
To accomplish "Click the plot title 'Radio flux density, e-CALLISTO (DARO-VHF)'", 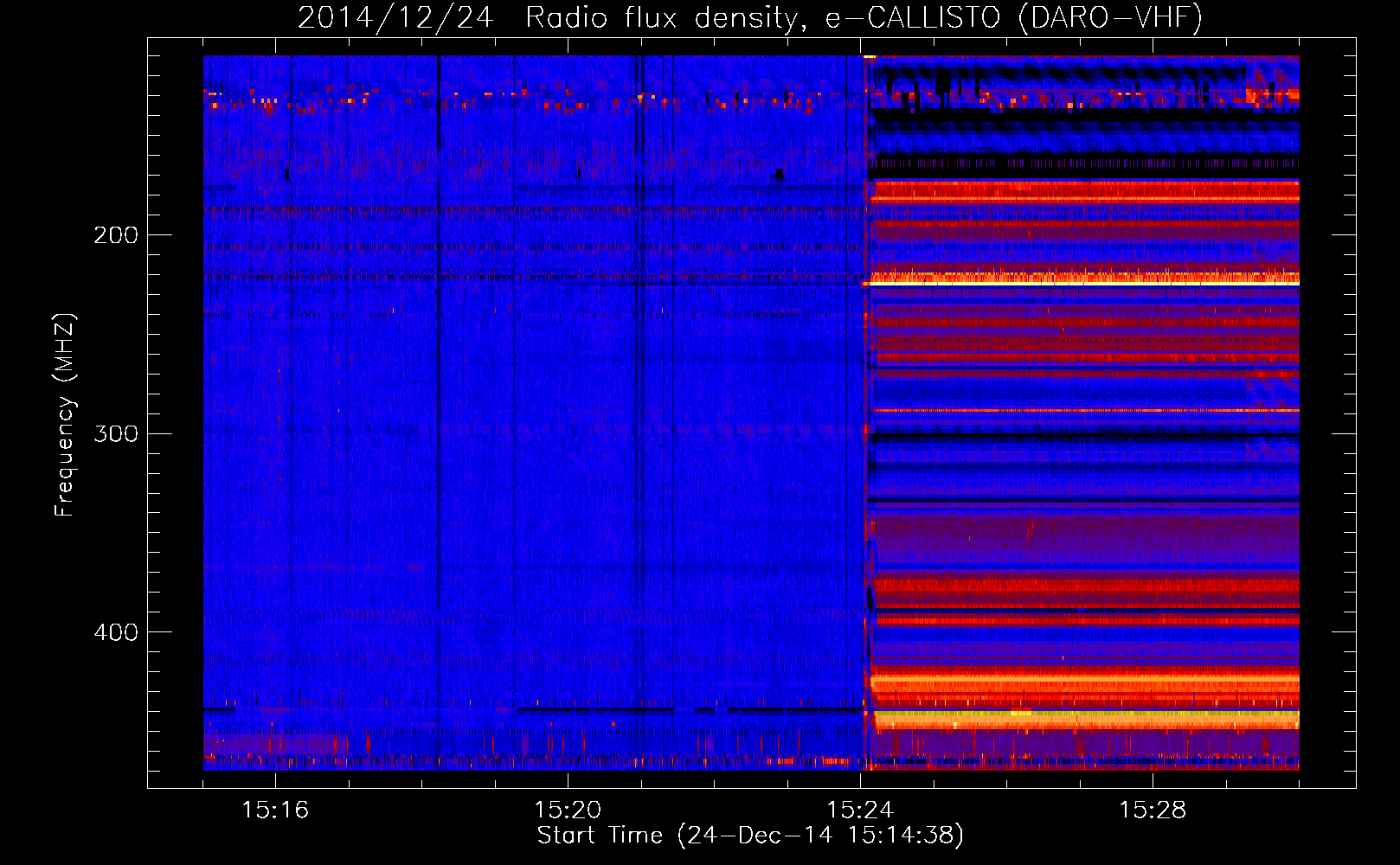I will click(x=864, y=17).
